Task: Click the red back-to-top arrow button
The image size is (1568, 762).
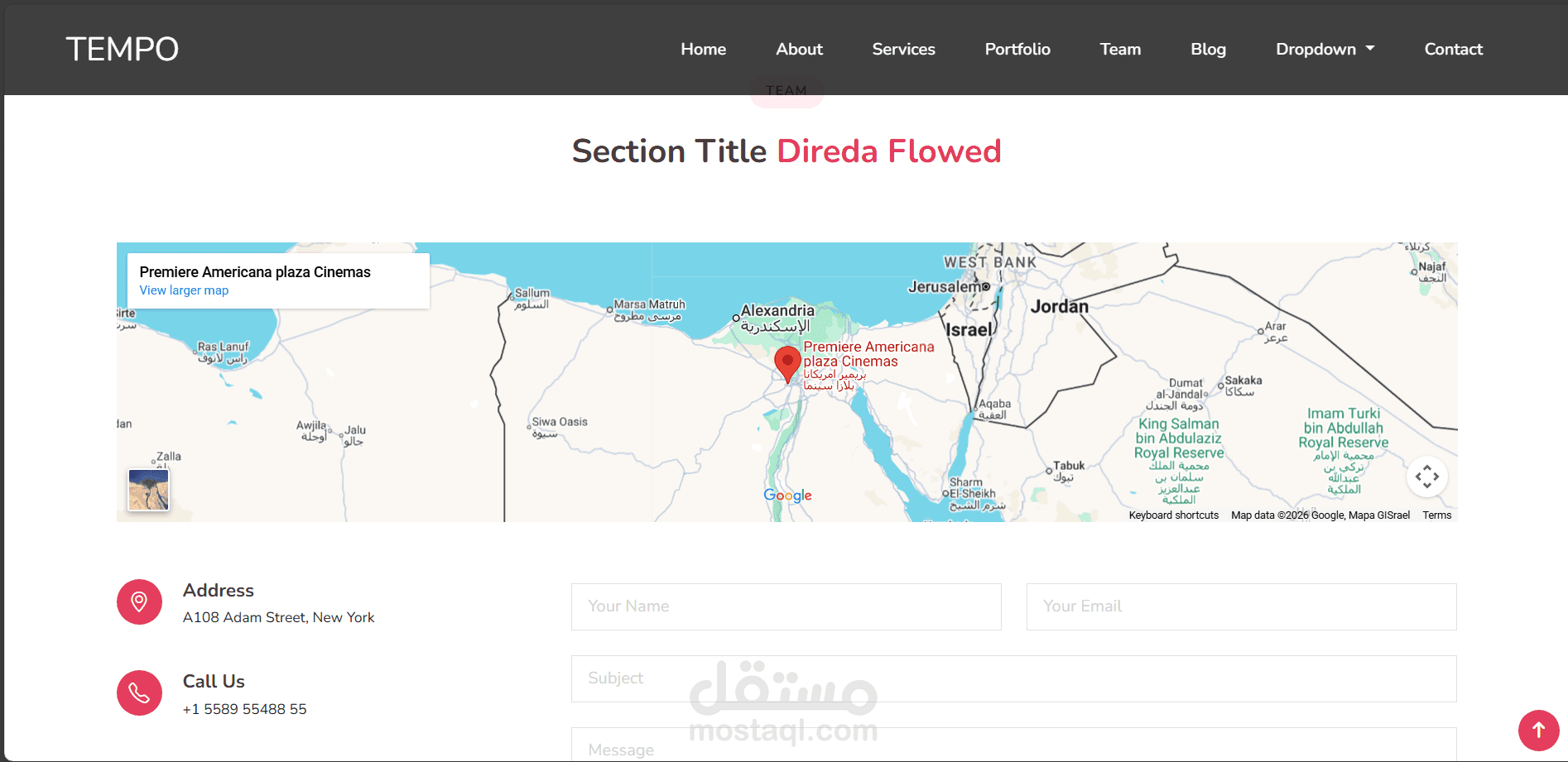Action: click(x=1538, y=730)
